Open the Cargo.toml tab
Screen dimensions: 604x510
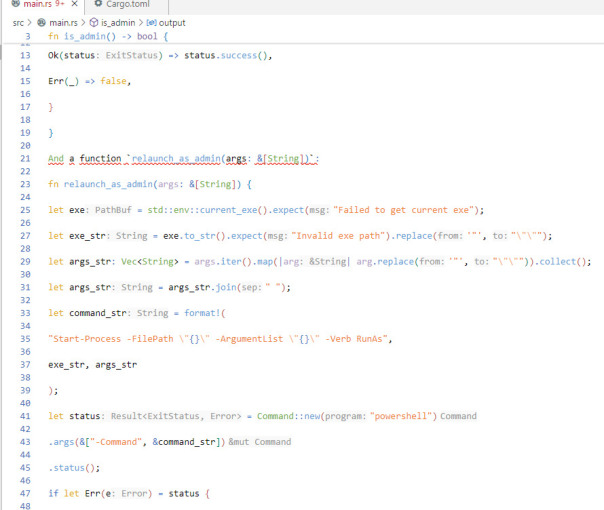point(127,4)
